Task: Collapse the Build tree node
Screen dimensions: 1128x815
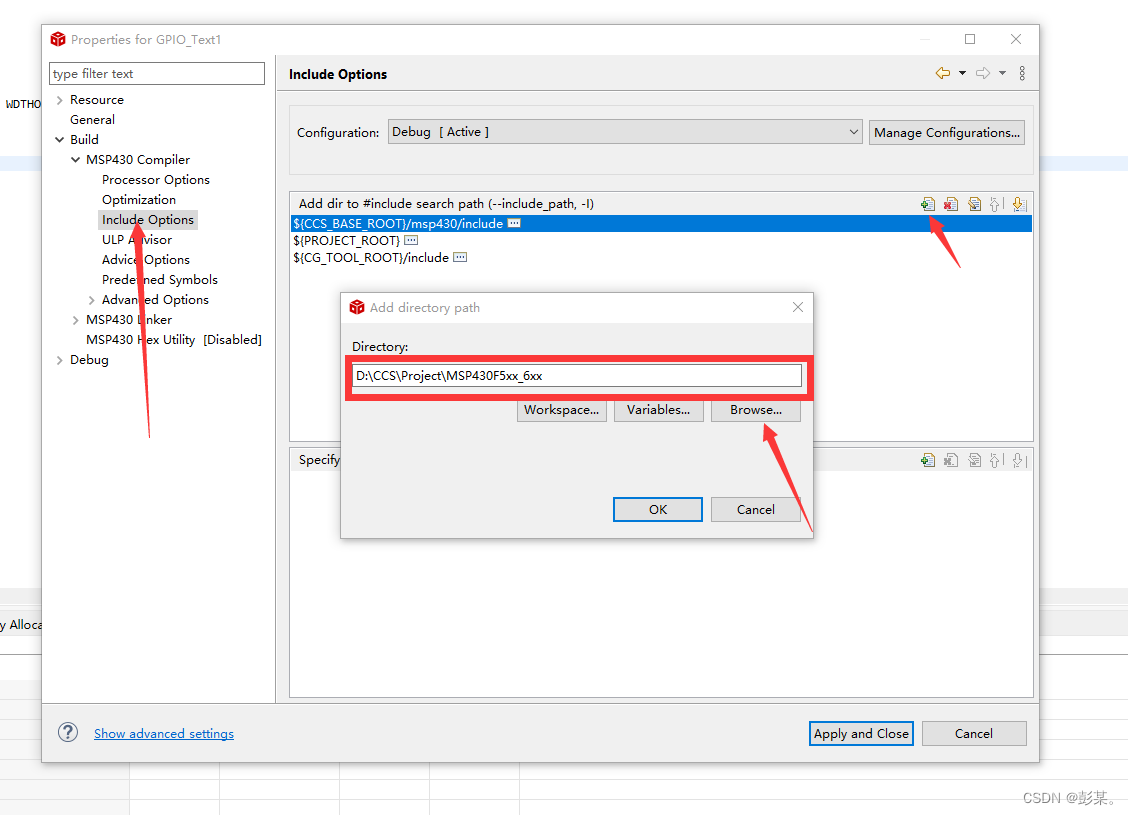Action: [x=60, y=140]
